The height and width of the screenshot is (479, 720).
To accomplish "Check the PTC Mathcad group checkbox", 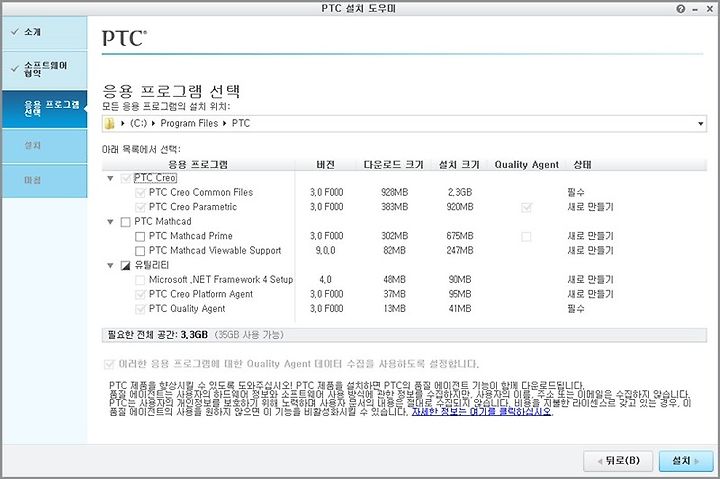I will [x=125, y=222].
